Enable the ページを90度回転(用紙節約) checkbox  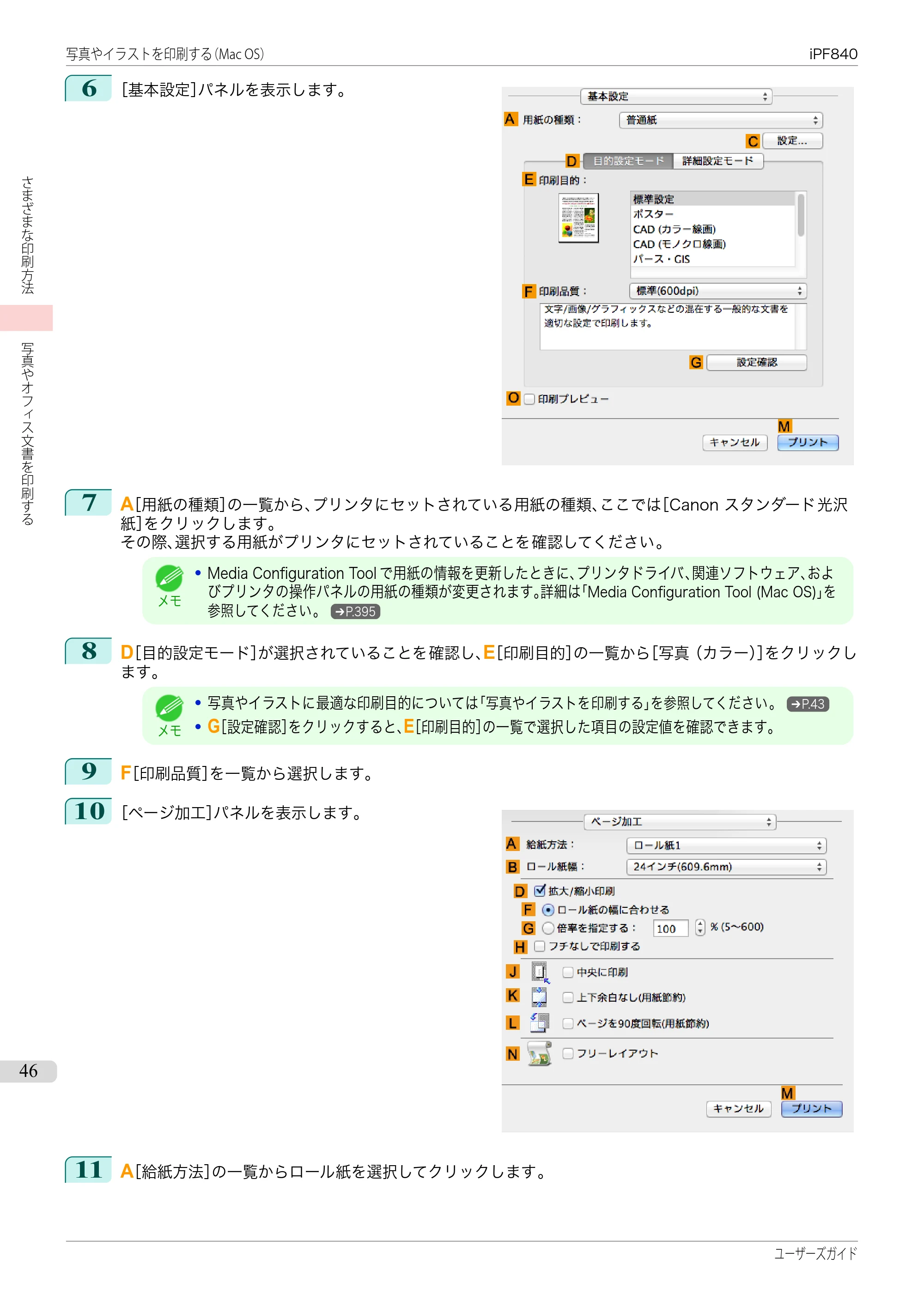(x=568, y=1023)
